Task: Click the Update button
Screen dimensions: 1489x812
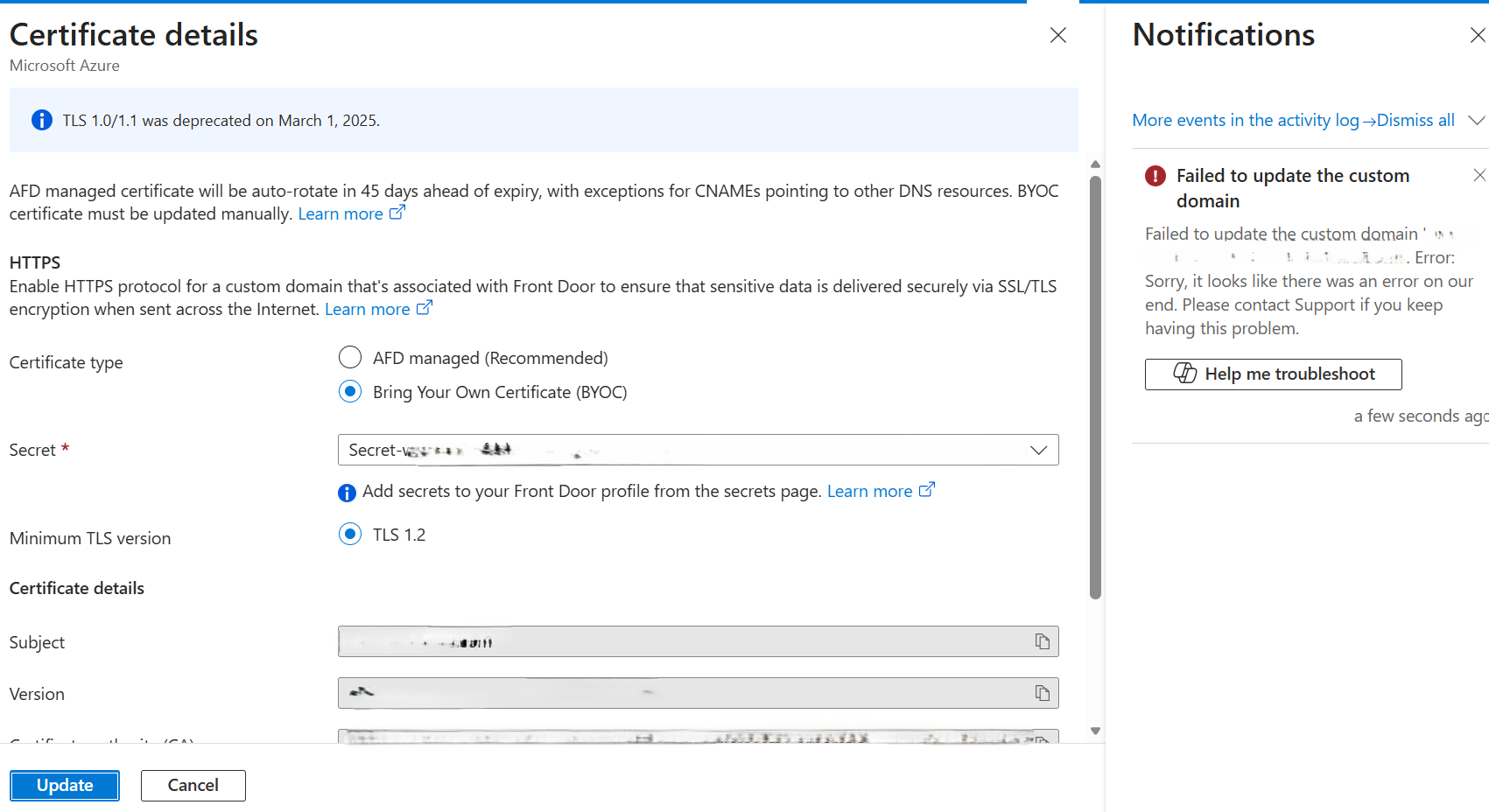Action: click(64, 785)
